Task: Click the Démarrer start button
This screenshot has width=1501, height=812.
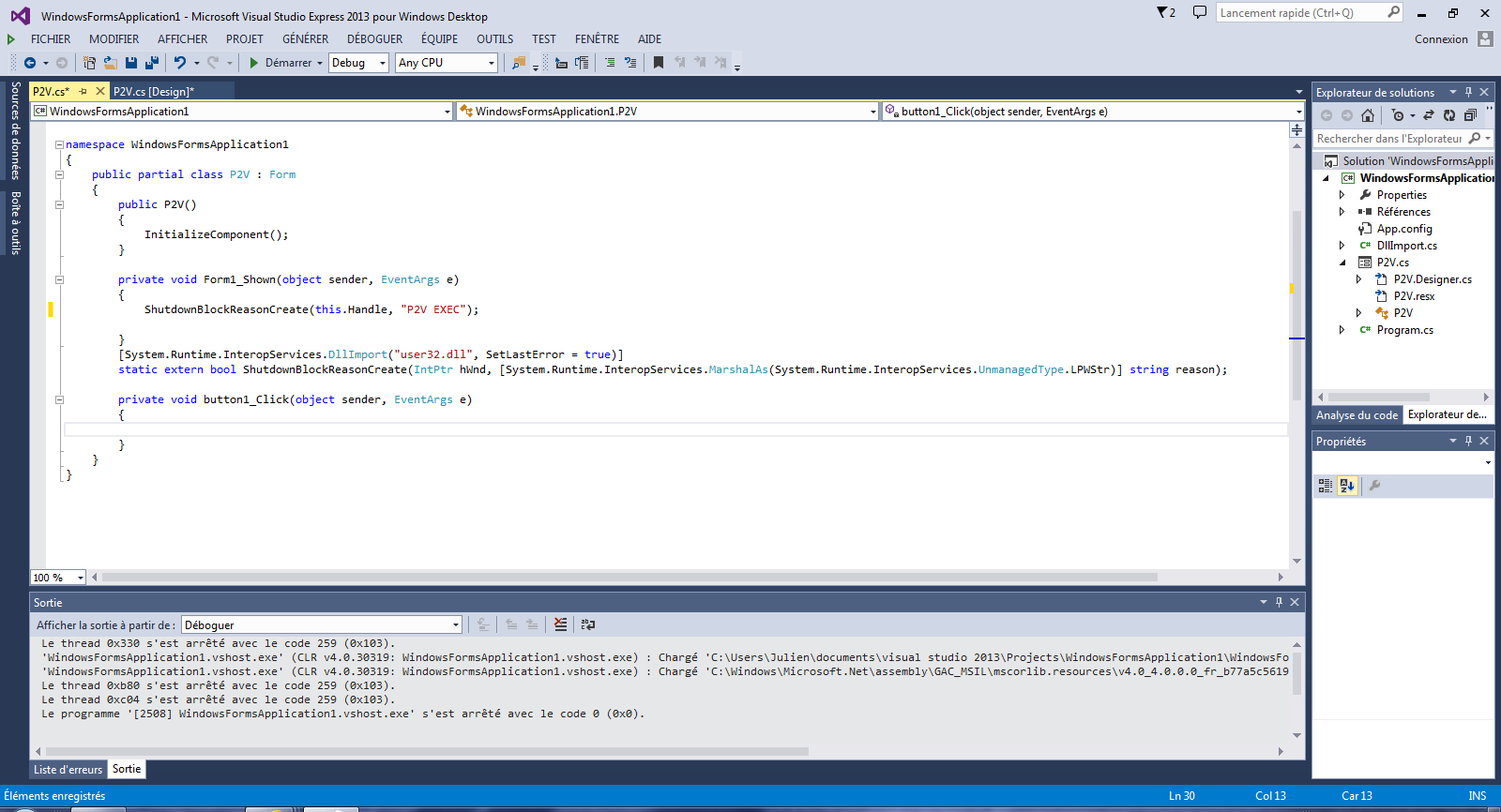Action: click(x=286, y=63)
